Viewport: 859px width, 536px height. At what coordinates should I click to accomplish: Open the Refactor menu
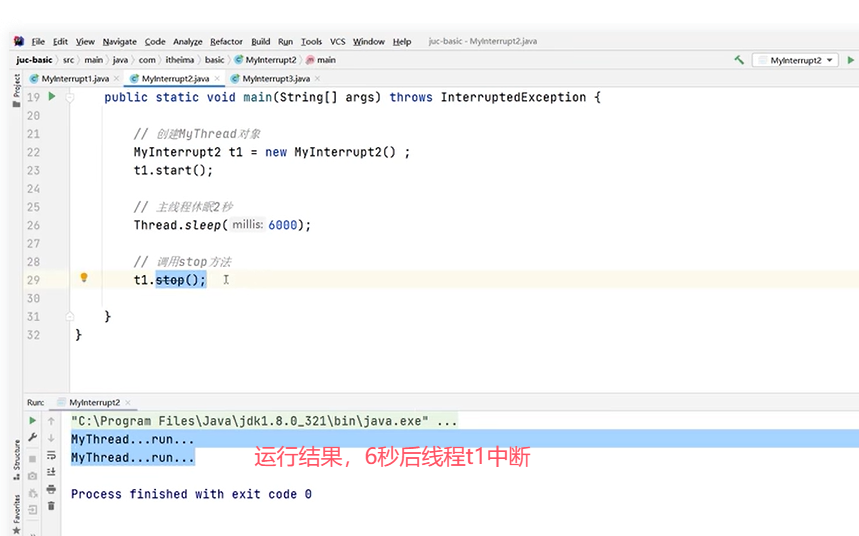[x=226, y=42]
